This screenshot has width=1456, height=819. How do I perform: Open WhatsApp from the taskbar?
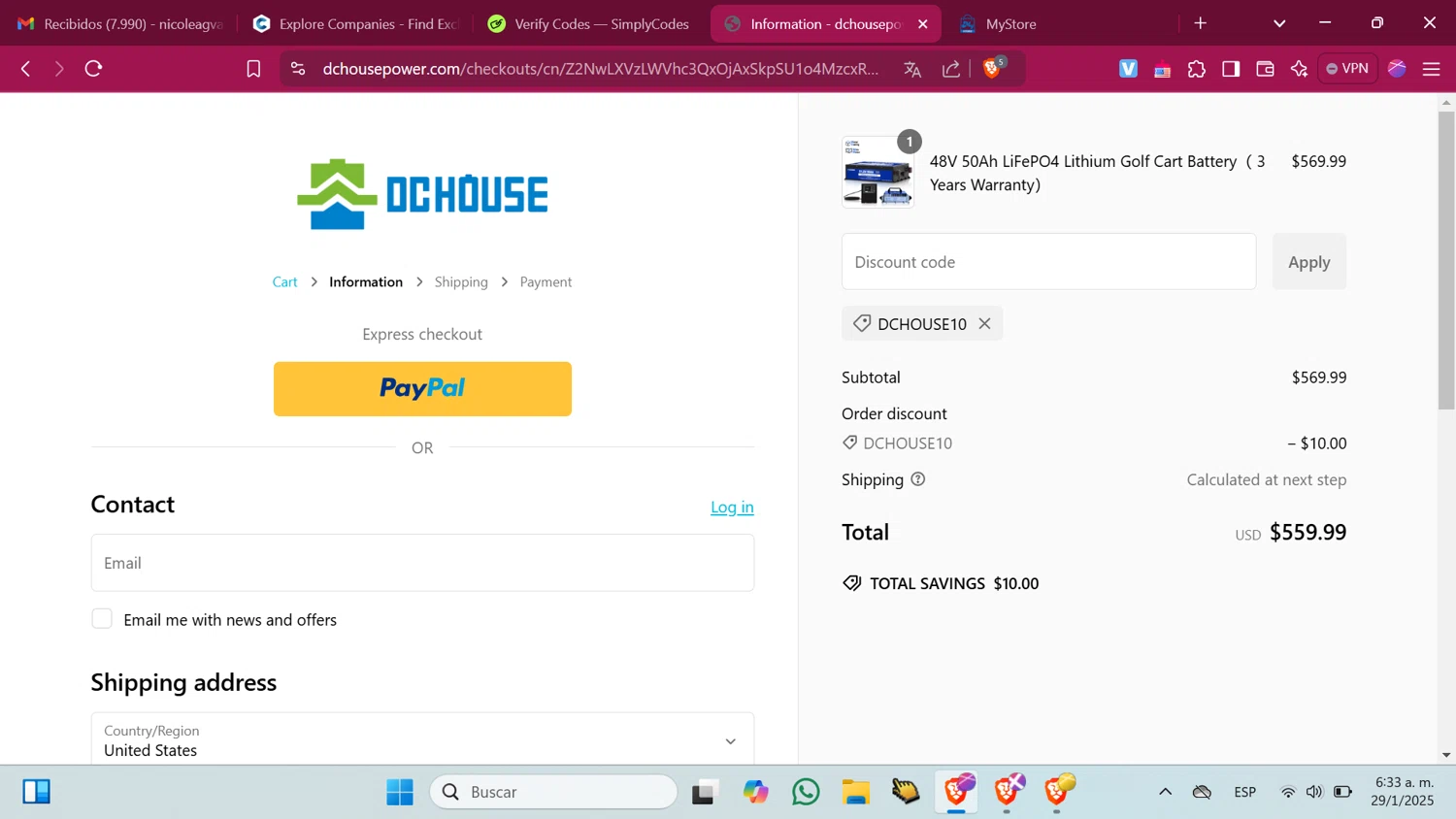[806, 792]
